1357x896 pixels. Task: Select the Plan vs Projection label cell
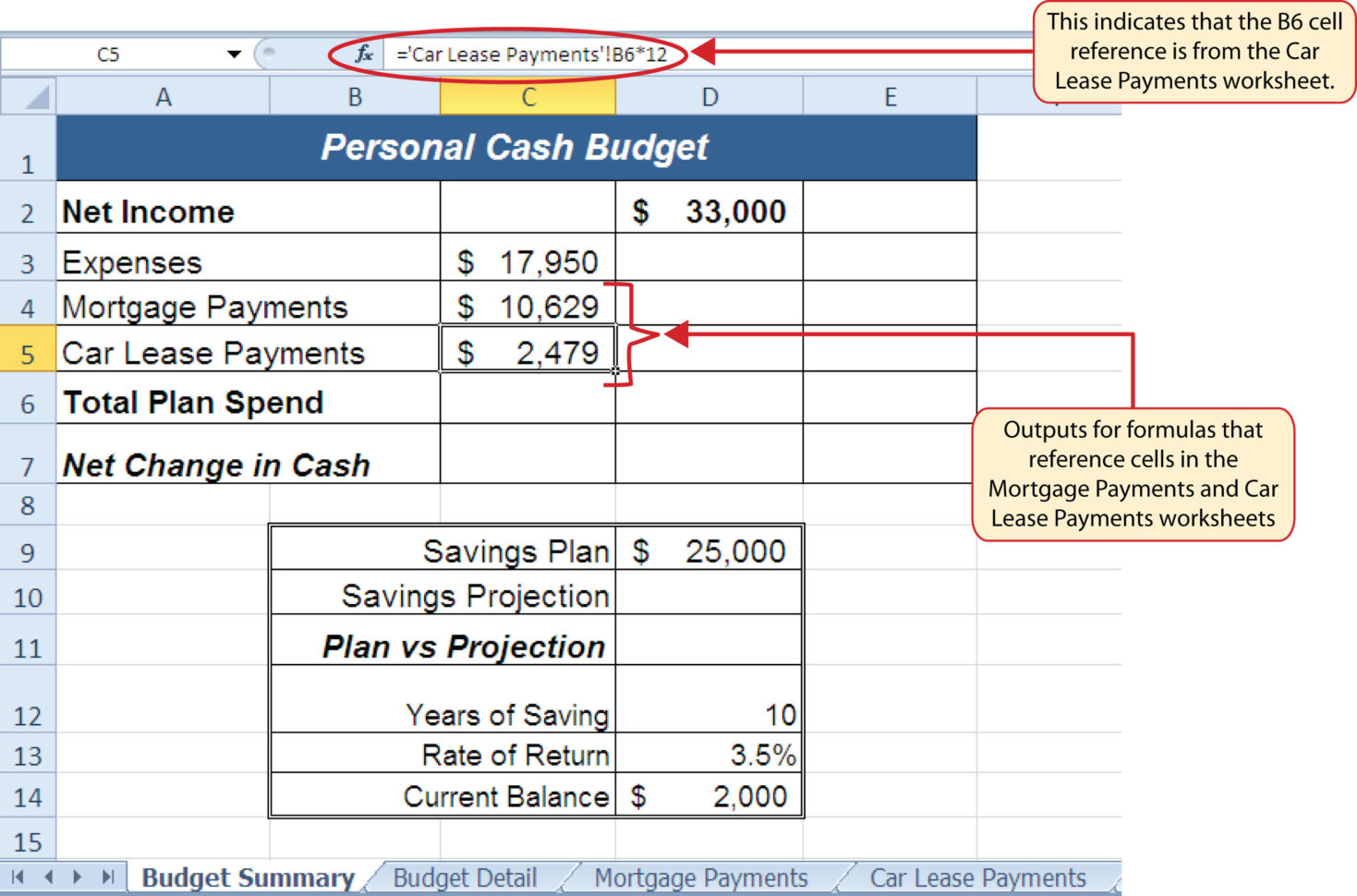[442, 640]
